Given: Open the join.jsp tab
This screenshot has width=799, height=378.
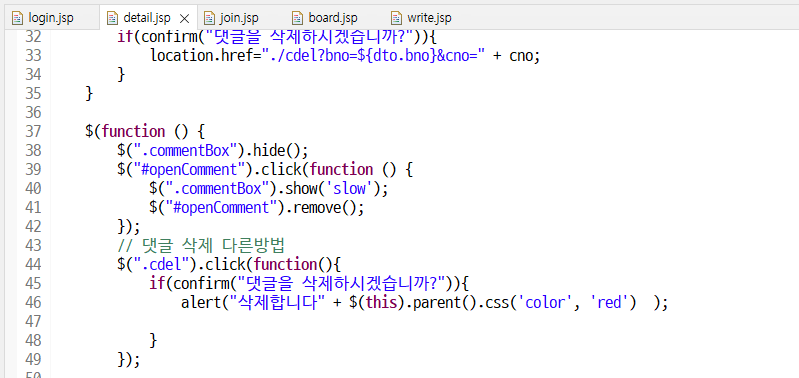Looking at the screenshot, I should click(239, 18).
